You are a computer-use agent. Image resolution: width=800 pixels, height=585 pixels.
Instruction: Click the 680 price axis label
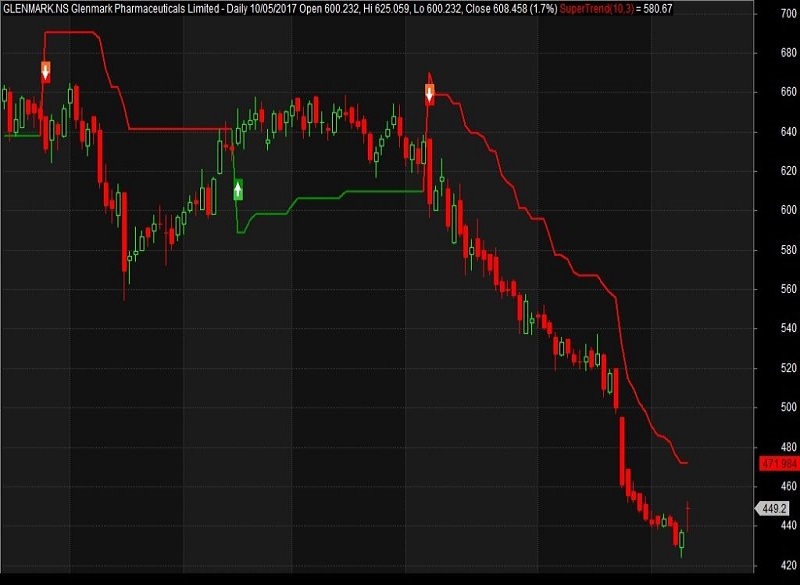click(789, 53)
